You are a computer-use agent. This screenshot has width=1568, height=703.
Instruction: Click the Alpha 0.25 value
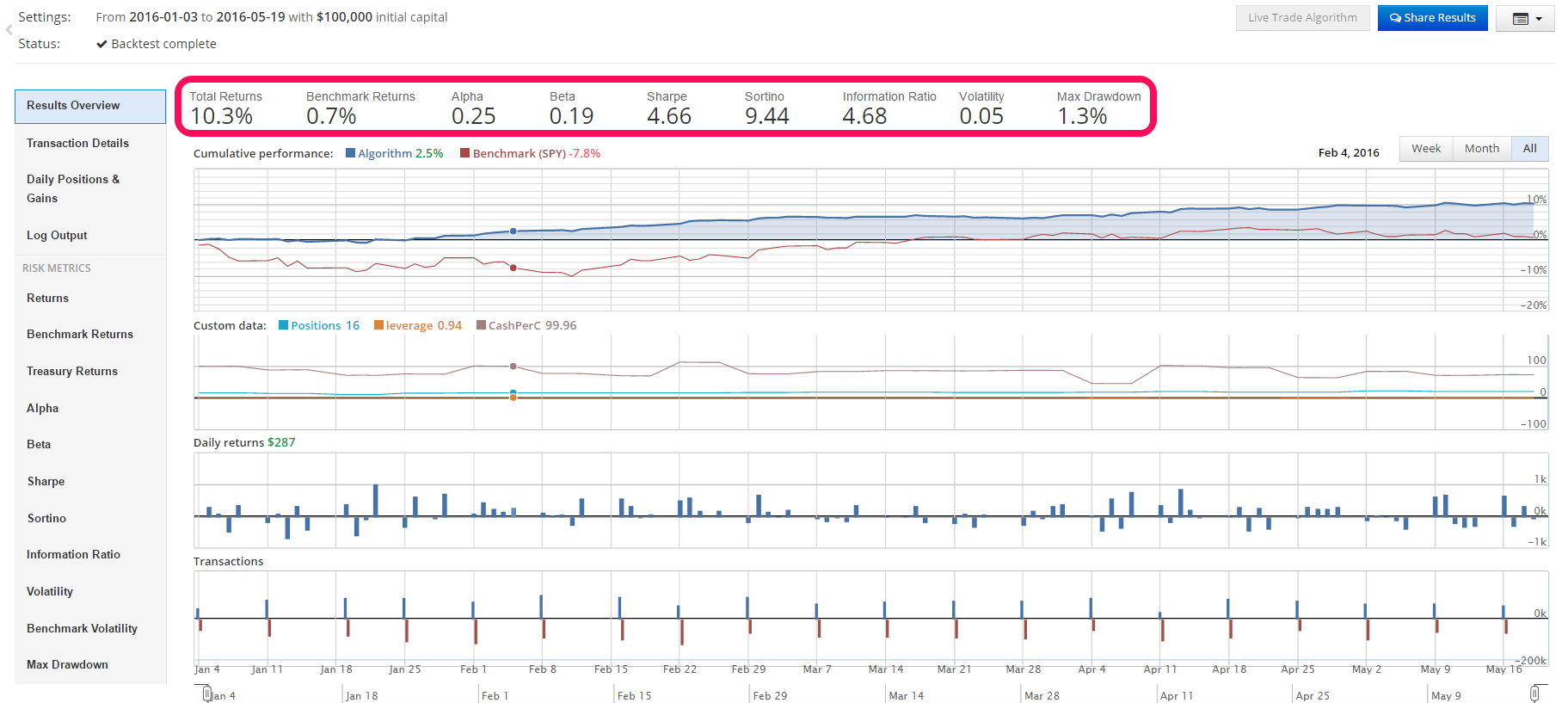pos(474,116)
